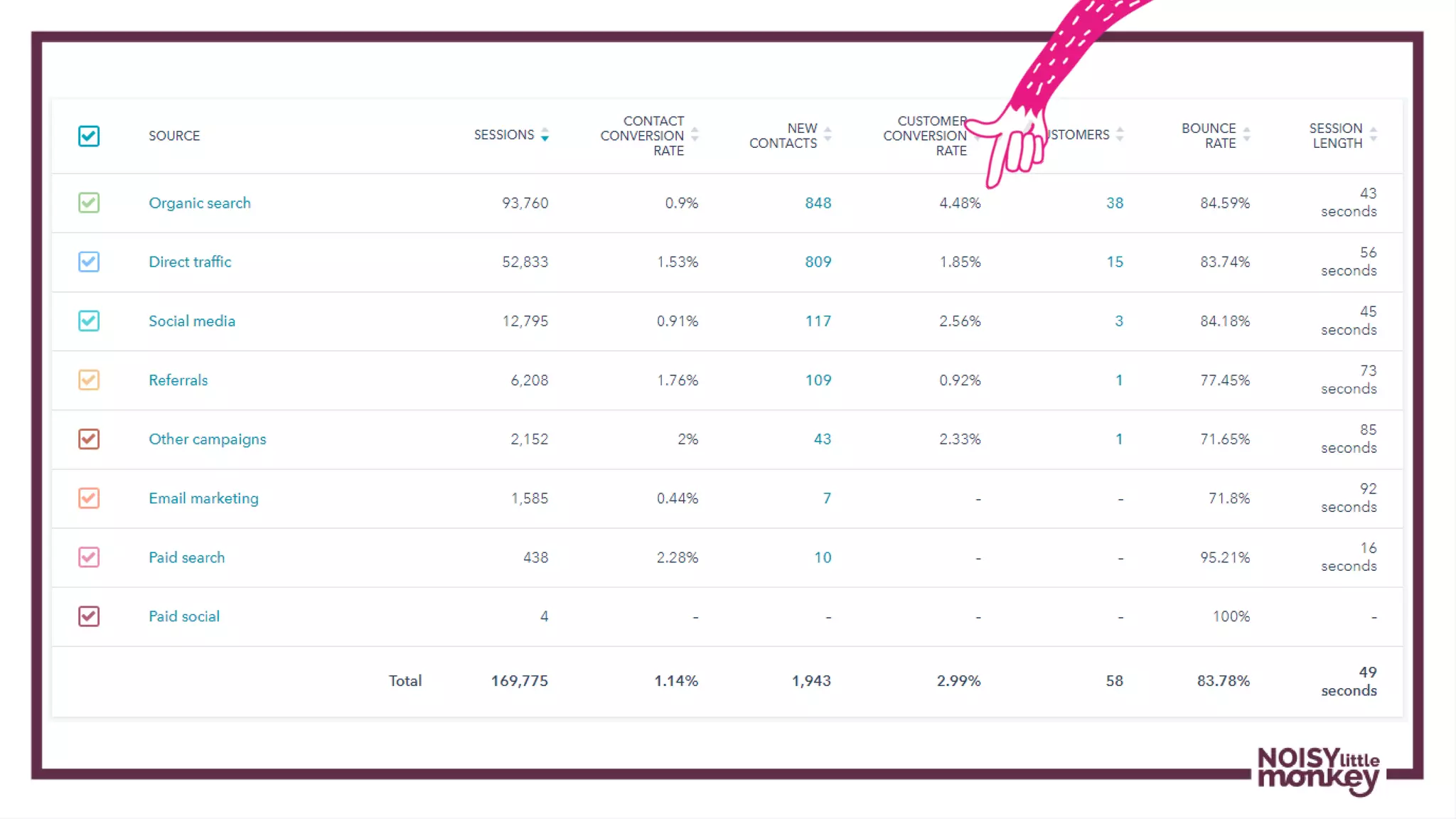Uncheck the Email marketing checkbox
Viewport: 1456px width, 819px height.
coord(89,498)
